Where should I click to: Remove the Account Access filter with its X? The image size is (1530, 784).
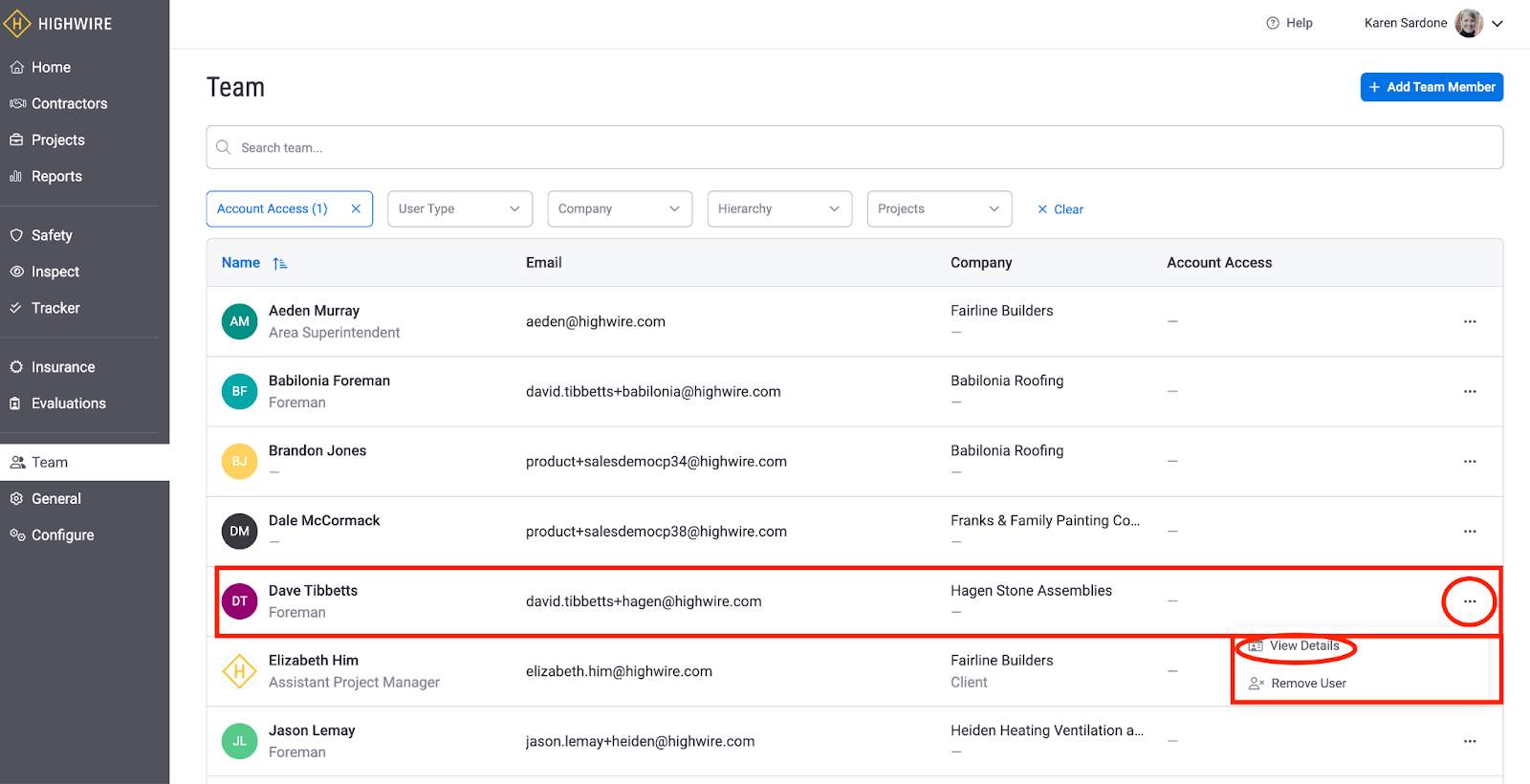pos(356,208)
